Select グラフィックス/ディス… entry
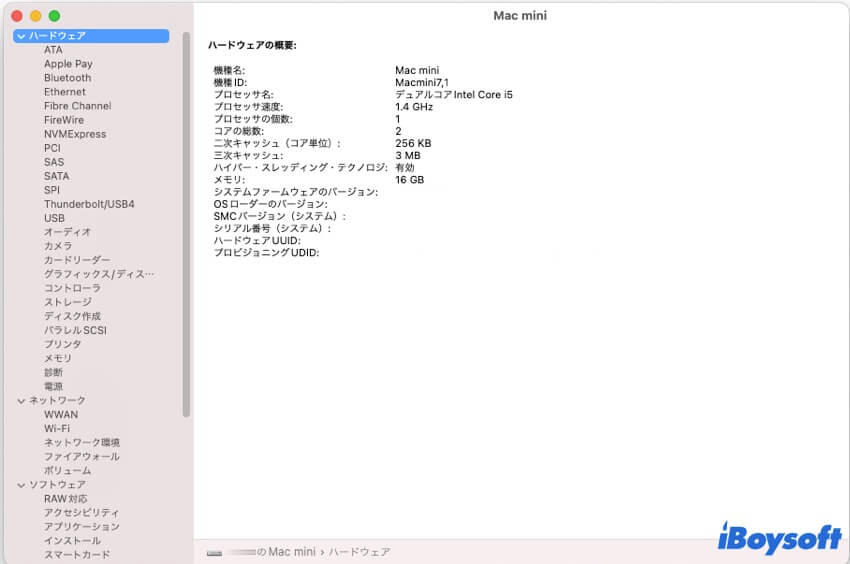The image size is (850, 564). 99,274
